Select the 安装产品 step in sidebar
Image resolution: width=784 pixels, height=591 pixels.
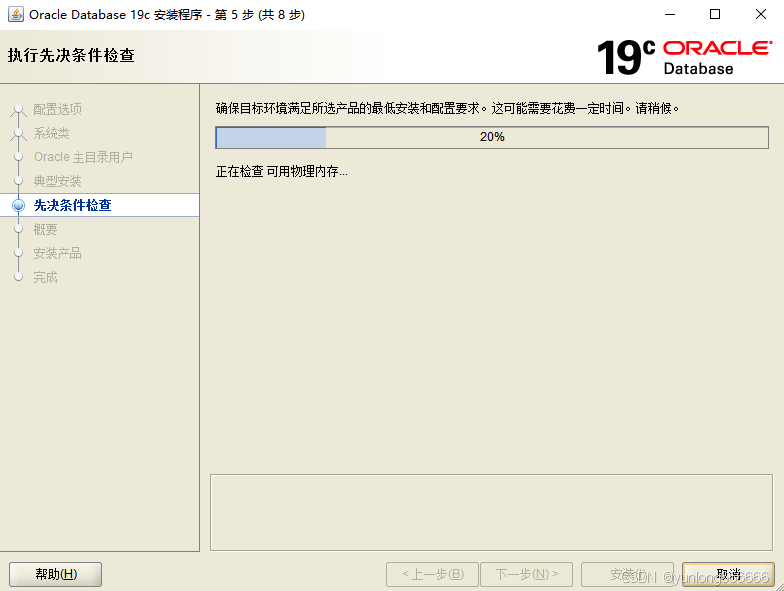58,253
